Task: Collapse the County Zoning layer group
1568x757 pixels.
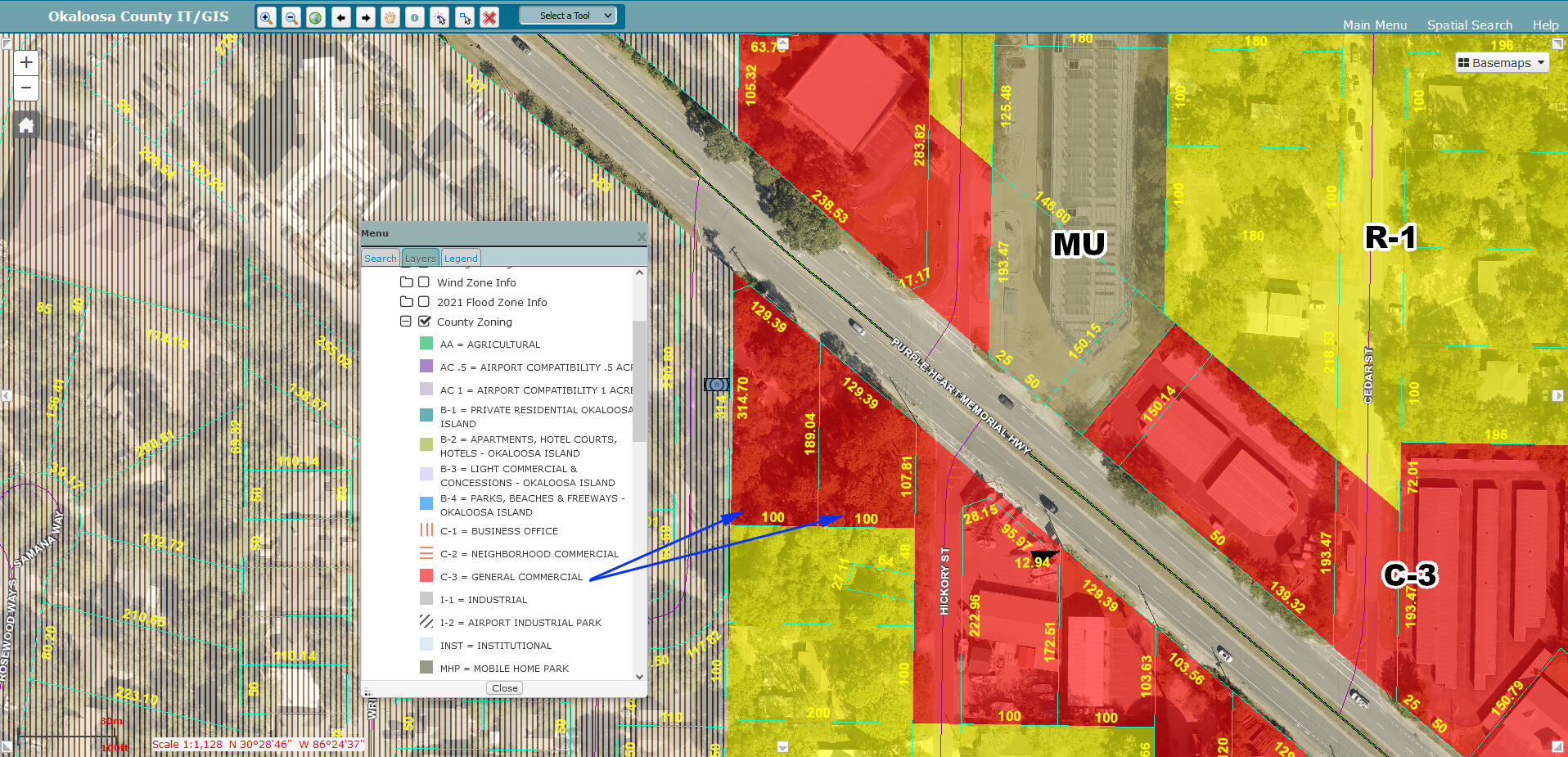Action: pyautogui.click(x=406, y=322)
